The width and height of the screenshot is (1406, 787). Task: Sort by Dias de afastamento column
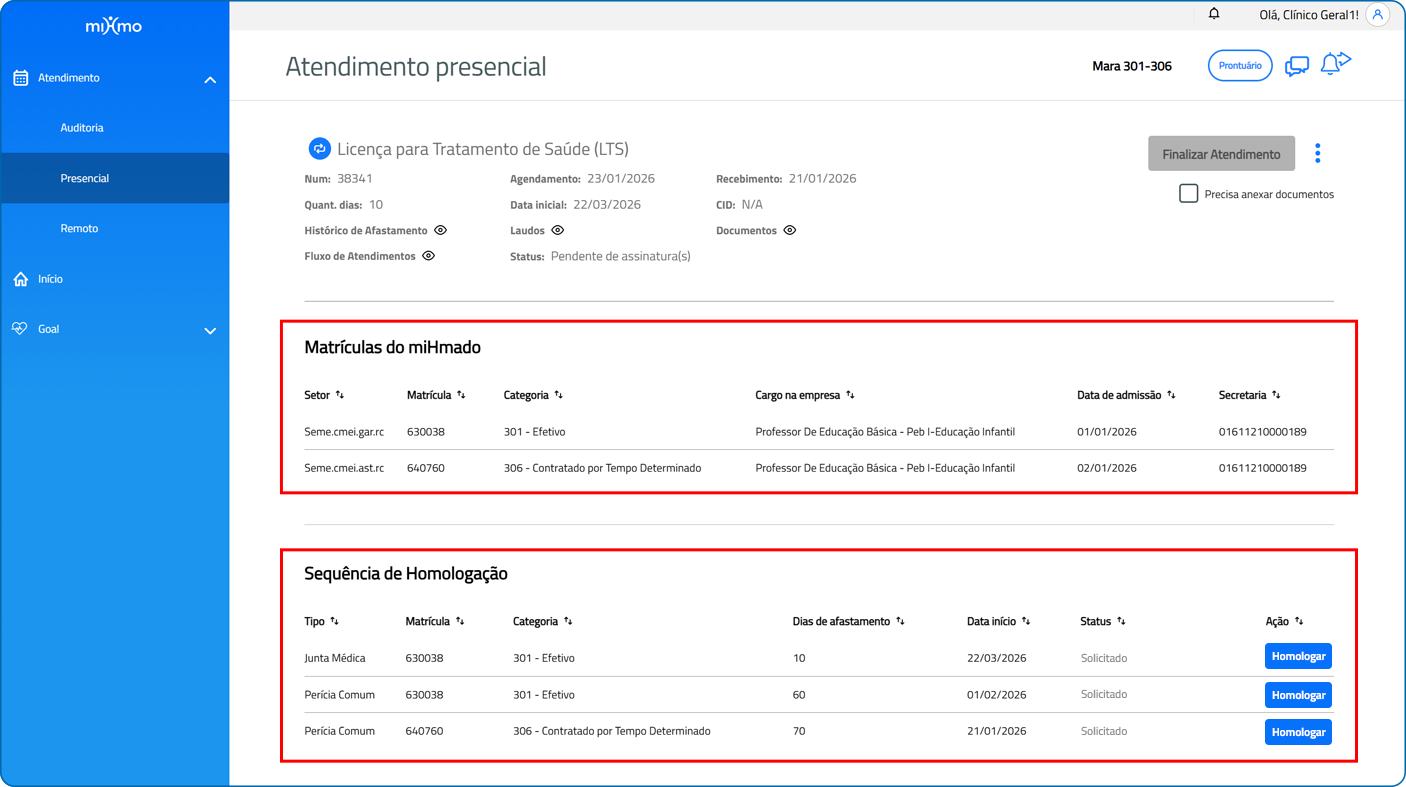[x=900, y=621]
